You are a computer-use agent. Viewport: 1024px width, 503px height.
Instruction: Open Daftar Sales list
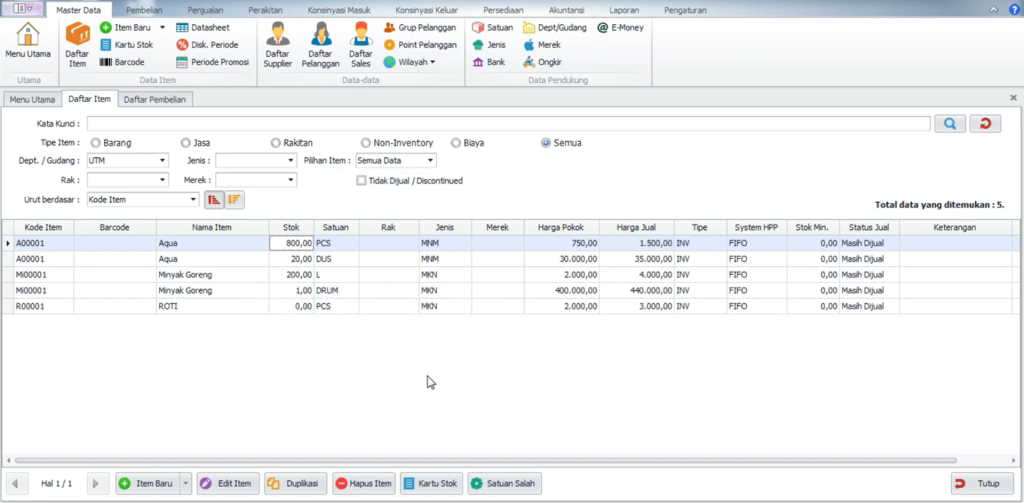pyautogui.click(x=361, y=44)
